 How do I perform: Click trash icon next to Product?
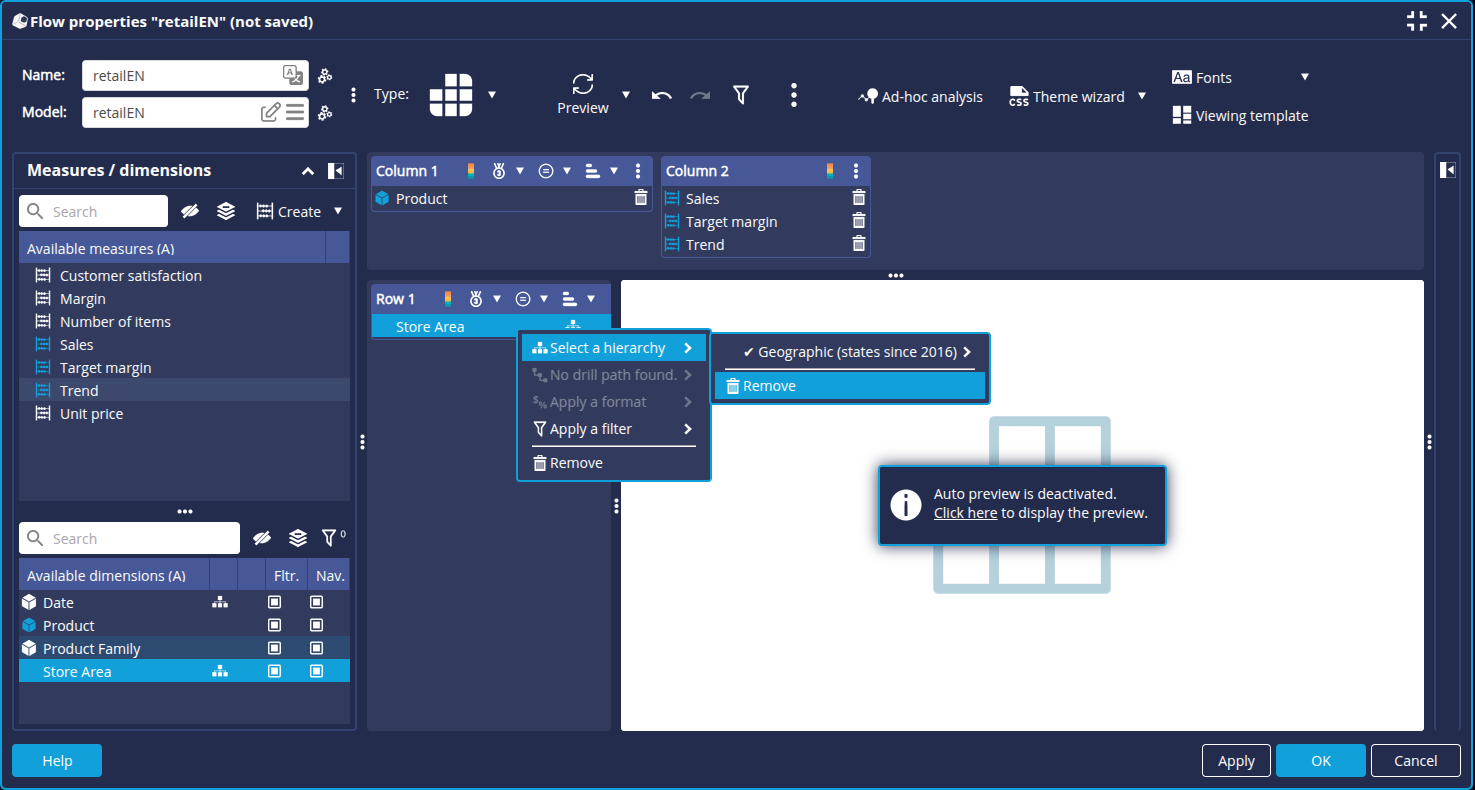pyautogui.click(x=641, y=198)
